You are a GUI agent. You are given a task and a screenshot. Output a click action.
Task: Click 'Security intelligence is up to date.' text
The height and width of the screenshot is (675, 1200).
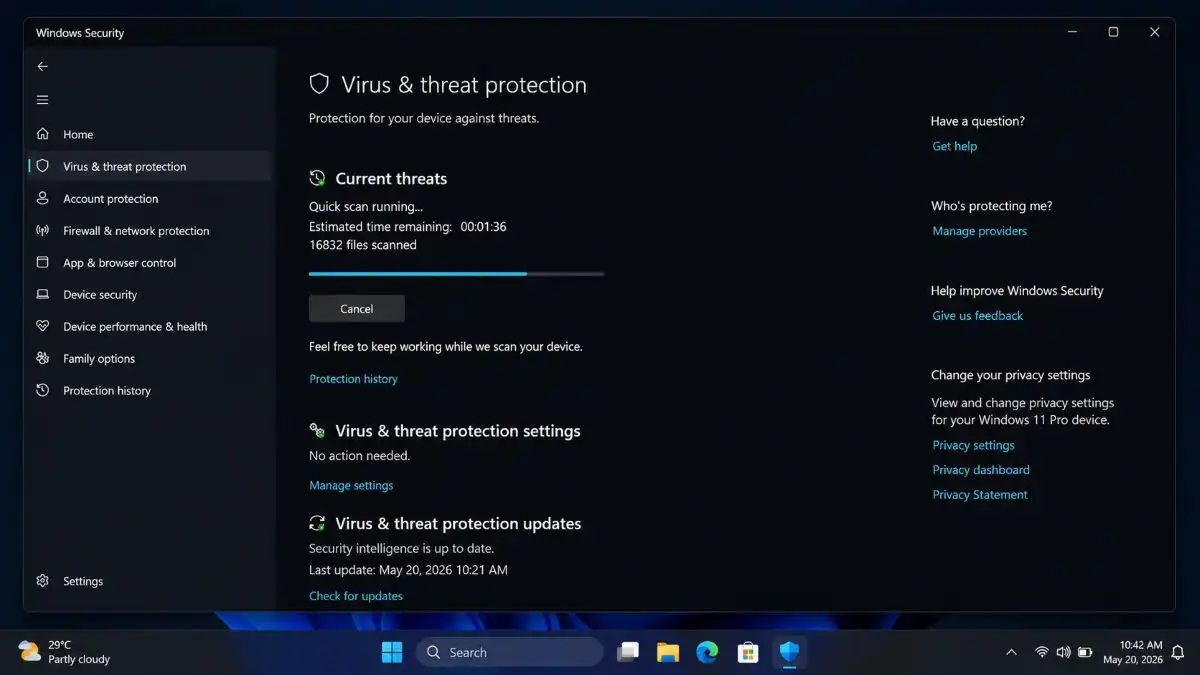tap(402, 548)
